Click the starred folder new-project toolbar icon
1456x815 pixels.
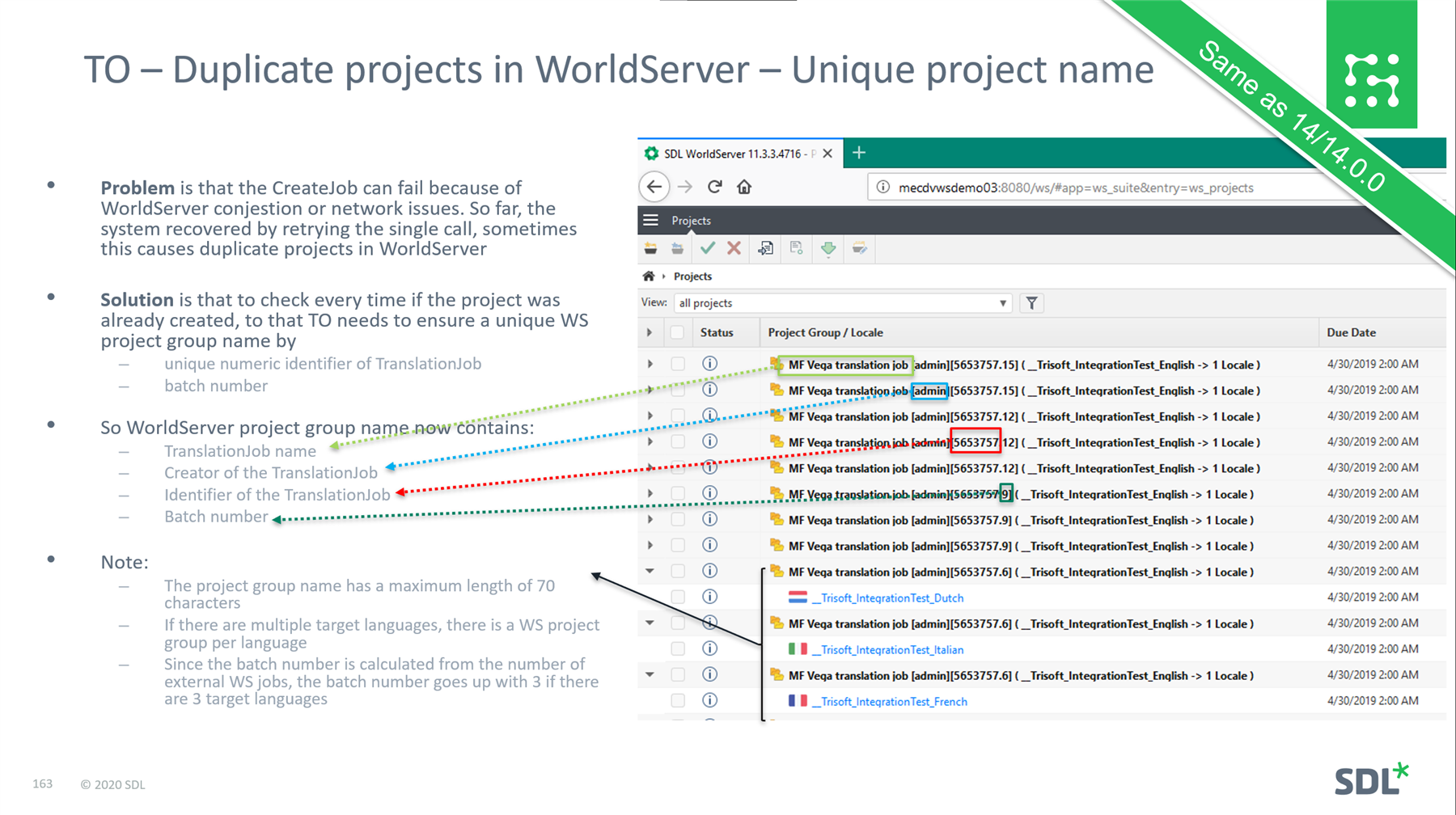pos(650,248)
